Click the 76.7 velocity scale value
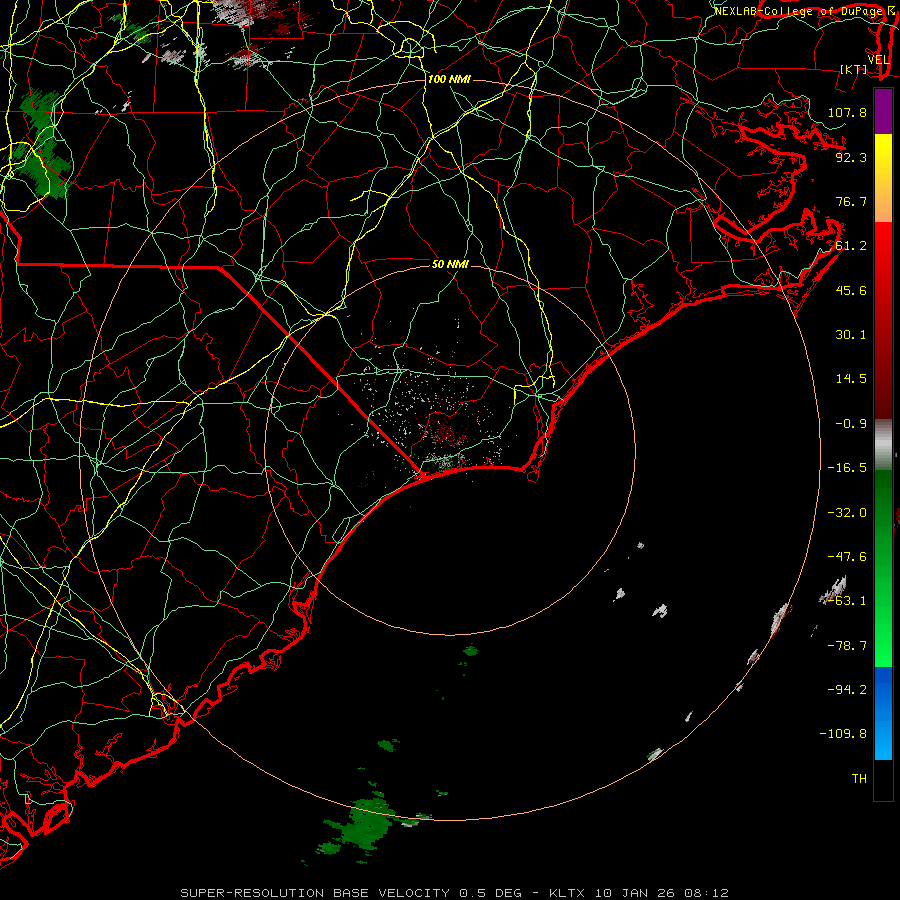 click(851, 201)
